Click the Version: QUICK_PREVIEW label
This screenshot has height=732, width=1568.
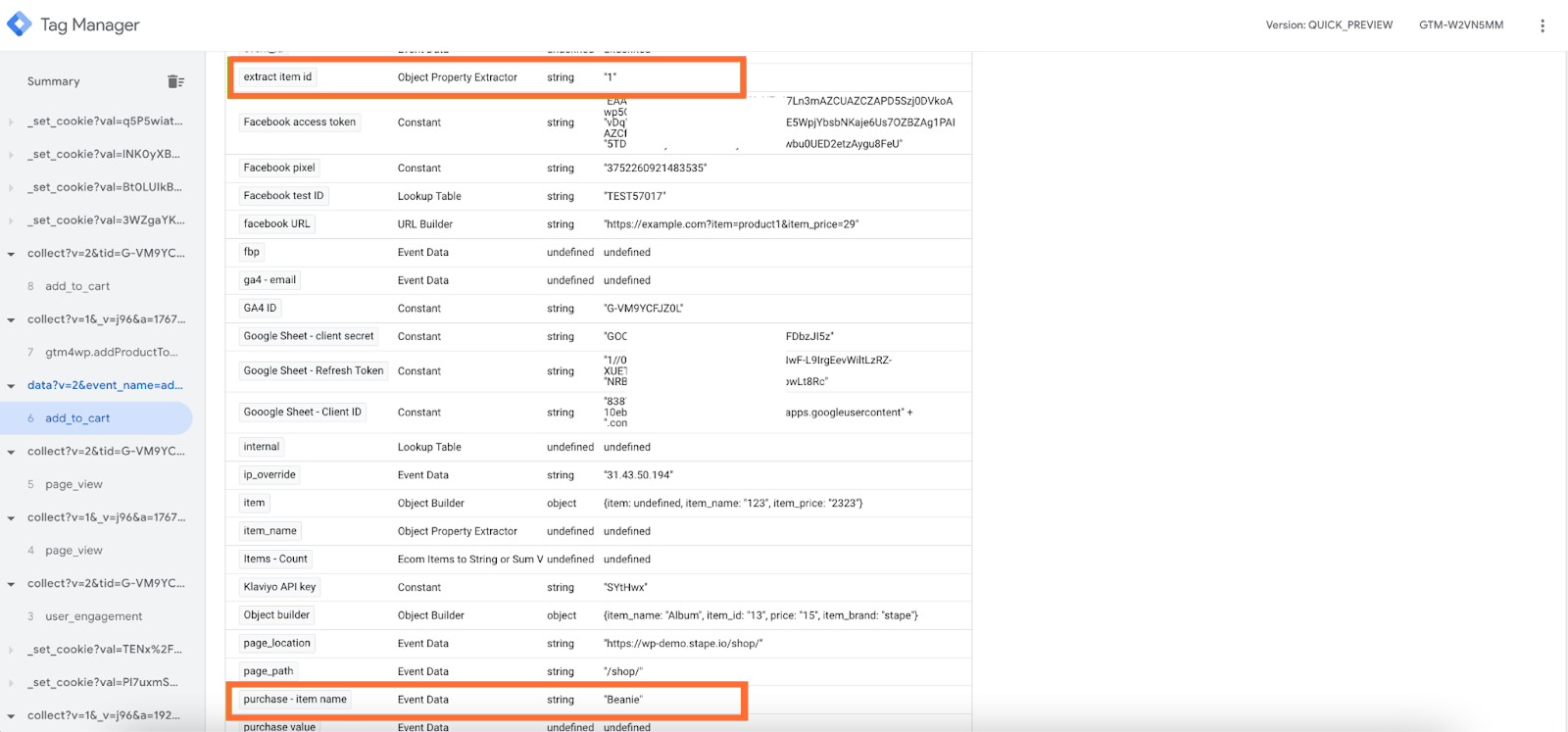point(1329,25)
